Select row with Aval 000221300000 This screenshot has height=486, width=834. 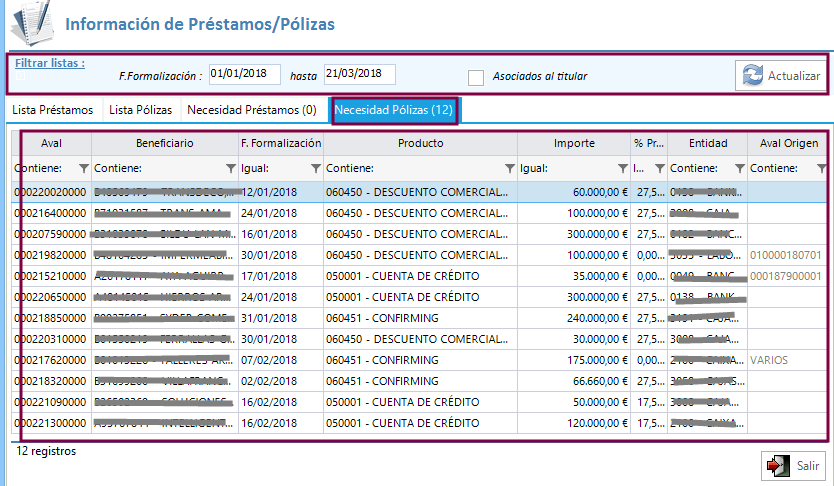[x=419, y=423]
